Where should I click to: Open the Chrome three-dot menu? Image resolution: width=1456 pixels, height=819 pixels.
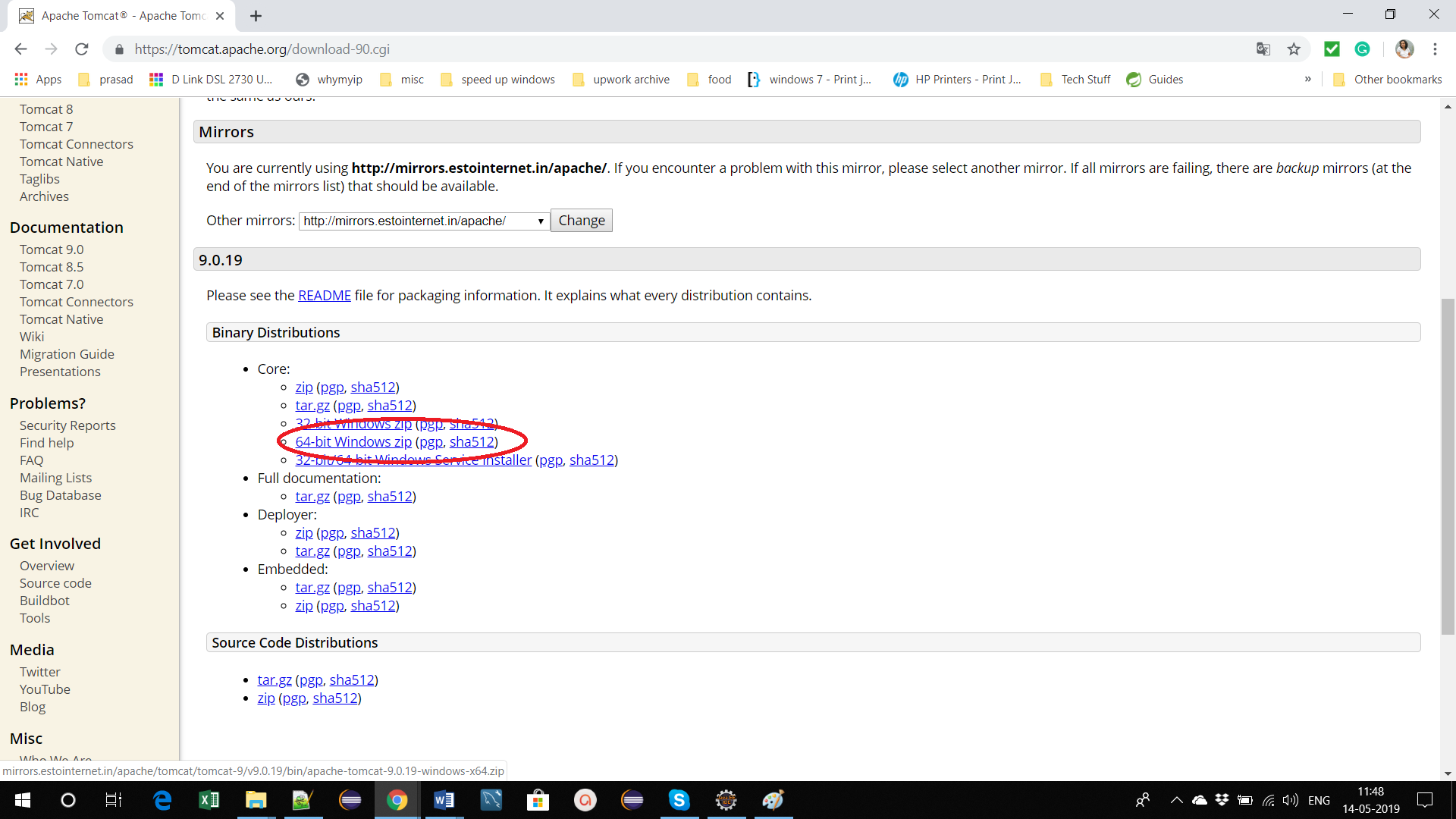1435,49
